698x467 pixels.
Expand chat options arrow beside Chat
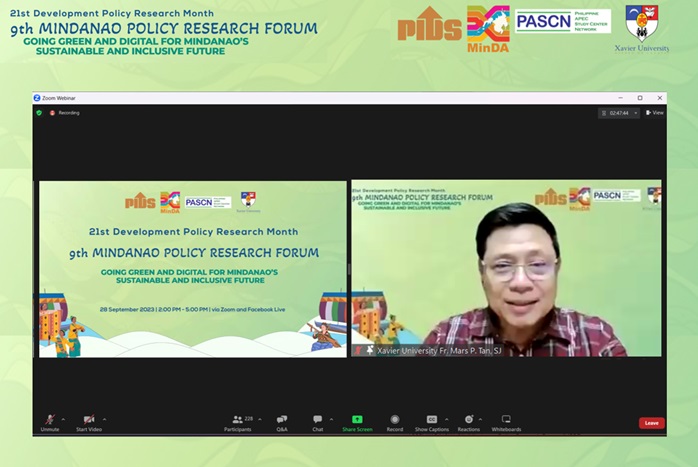pyautogui.click(x=331, y=419)
